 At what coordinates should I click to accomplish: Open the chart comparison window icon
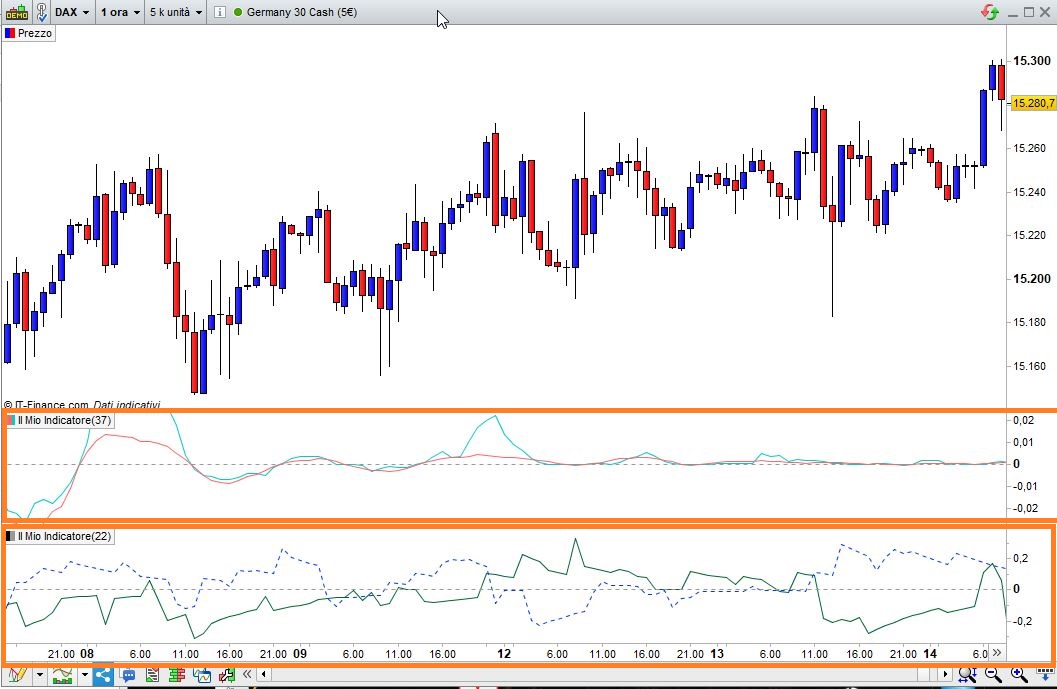pos(202,675)
